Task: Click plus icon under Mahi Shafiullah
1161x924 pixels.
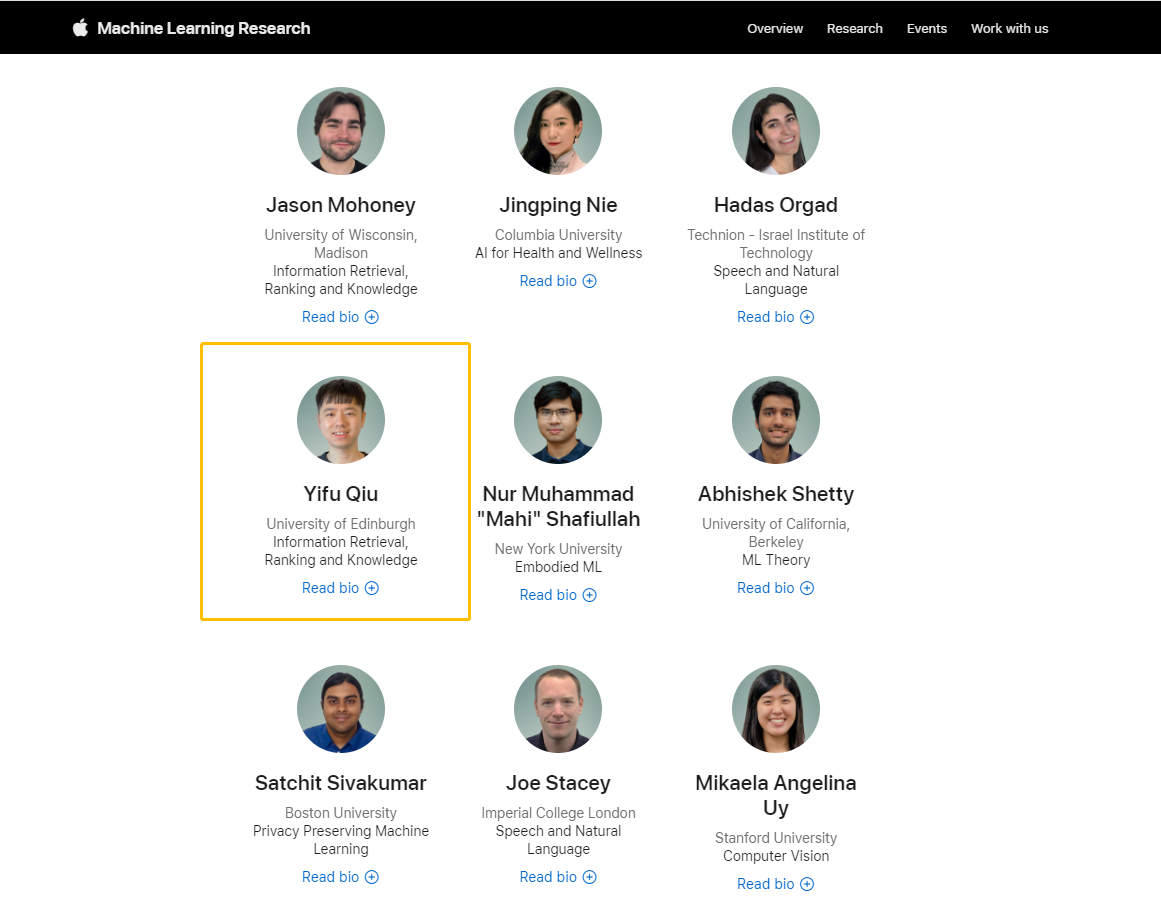Action: pos(589,595)
